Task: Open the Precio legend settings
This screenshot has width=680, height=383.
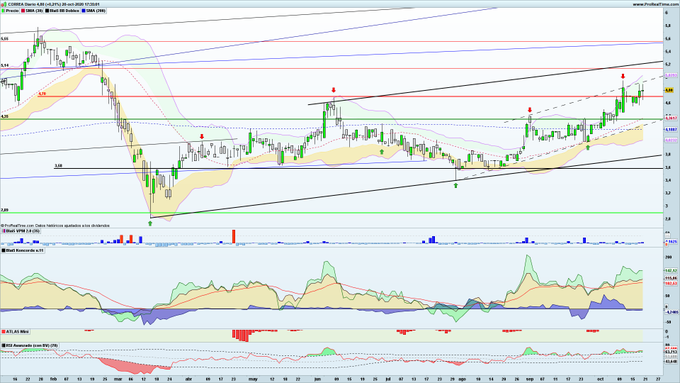Action: tap(10, 10)
